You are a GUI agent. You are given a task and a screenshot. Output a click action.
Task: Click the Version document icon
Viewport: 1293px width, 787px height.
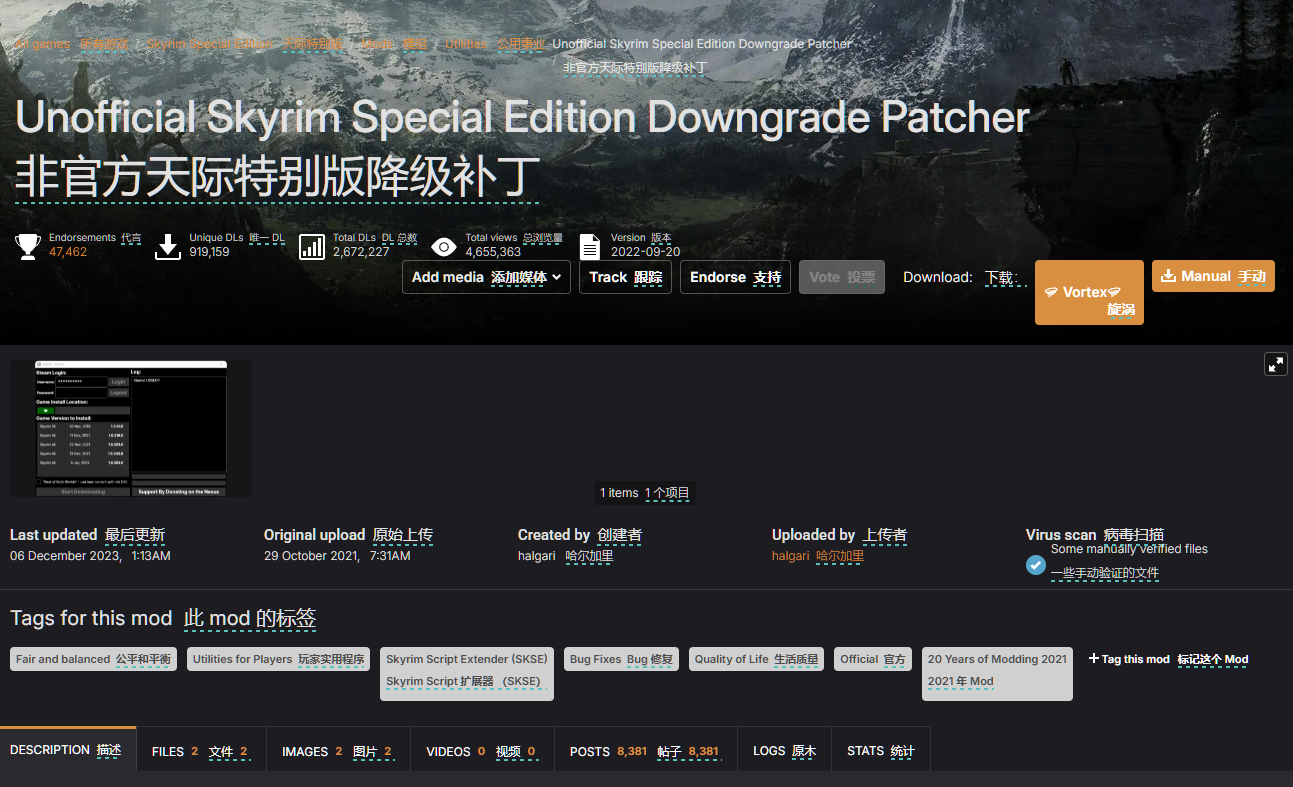click(x=591, y=246)
